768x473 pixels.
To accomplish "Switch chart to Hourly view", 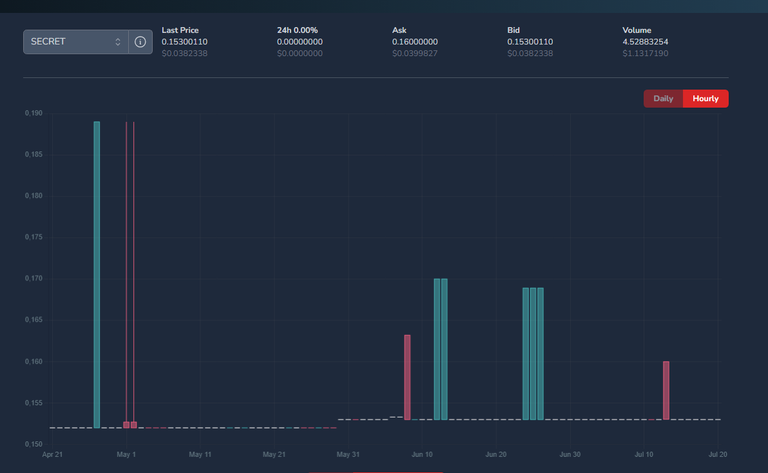I will tap(705, 98).
